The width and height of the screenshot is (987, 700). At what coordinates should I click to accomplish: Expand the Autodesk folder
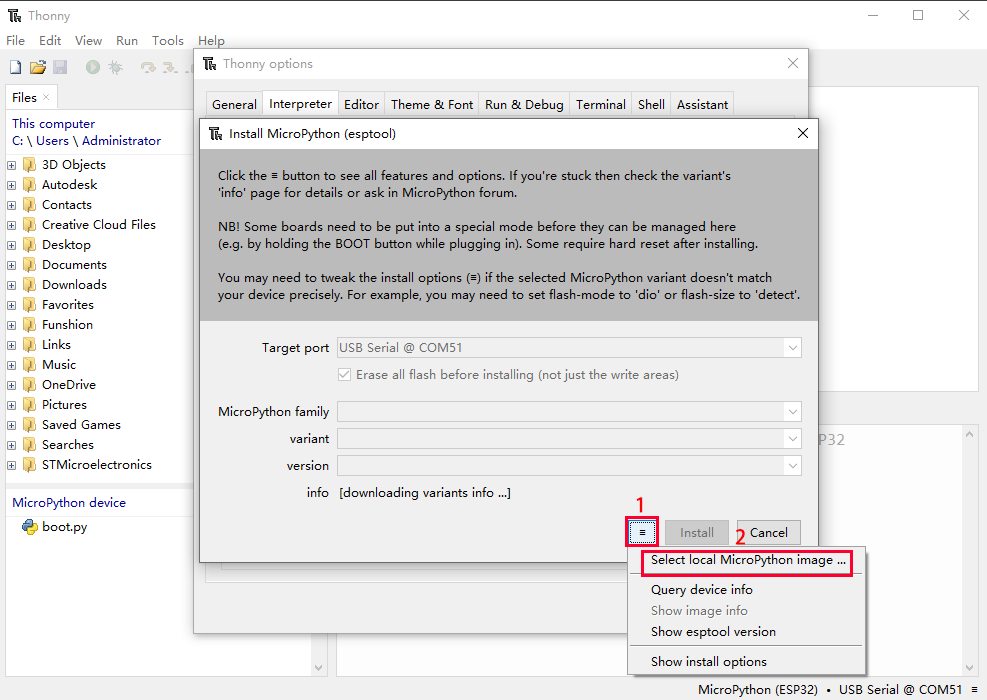tap(11, 185)
